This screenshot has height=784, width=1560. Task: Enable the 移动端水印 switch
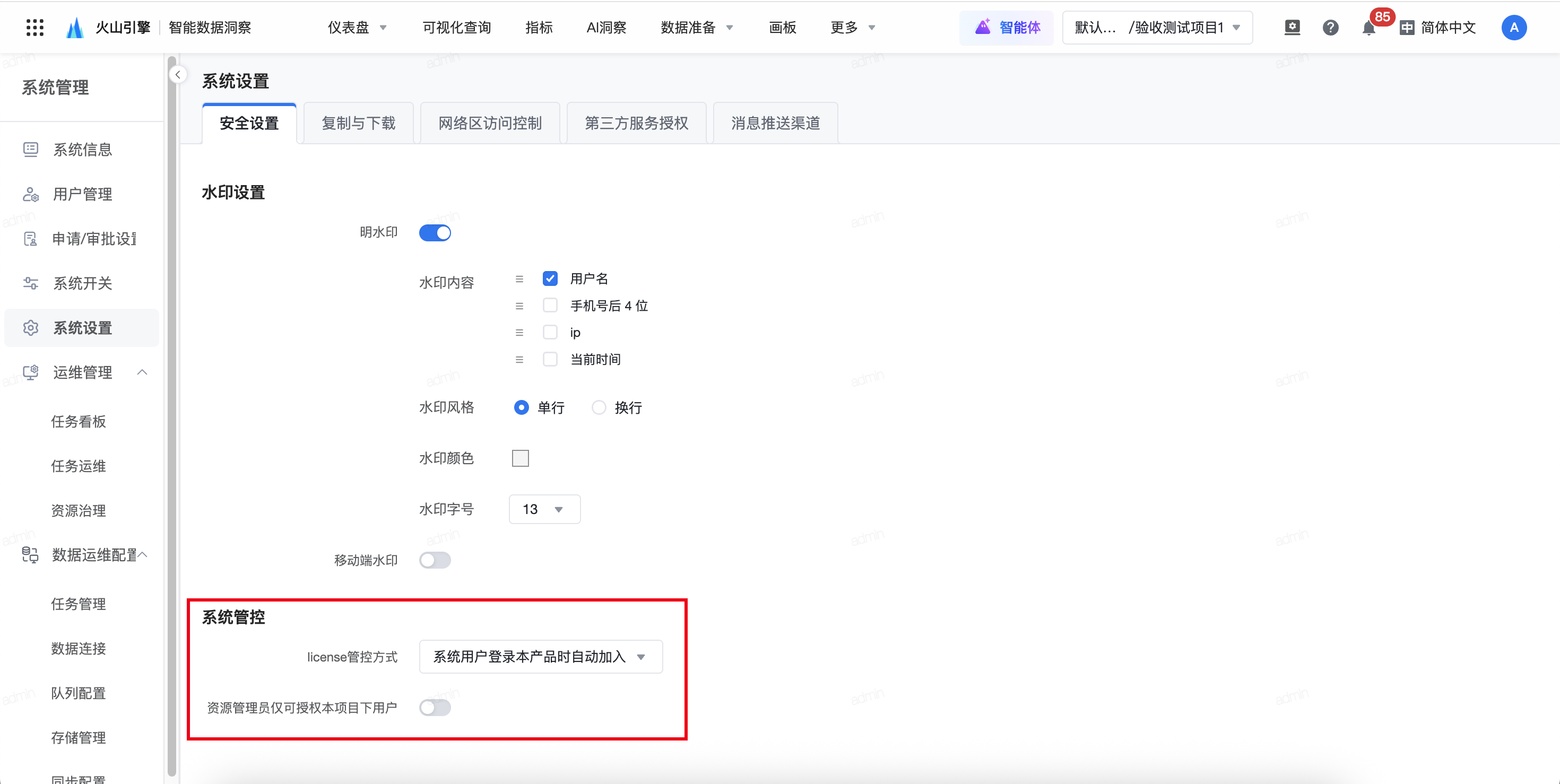435,561
